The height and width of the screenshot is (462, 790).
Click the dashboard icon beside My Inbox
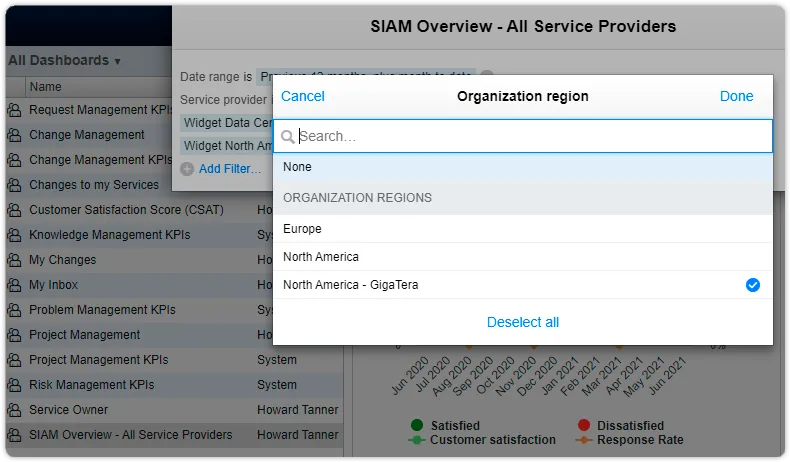[15, 285]
